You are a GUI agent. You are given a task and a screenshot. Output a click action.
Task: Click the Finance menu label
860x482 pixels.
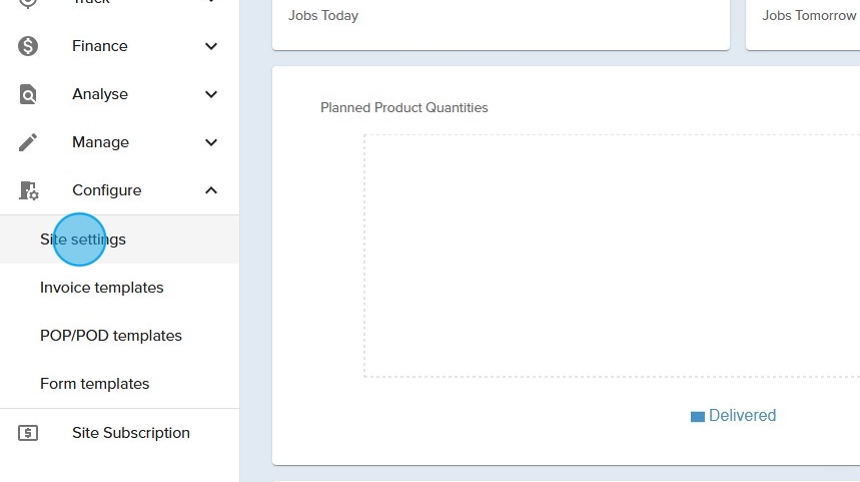pyautogui.click(x=100, y=46)
